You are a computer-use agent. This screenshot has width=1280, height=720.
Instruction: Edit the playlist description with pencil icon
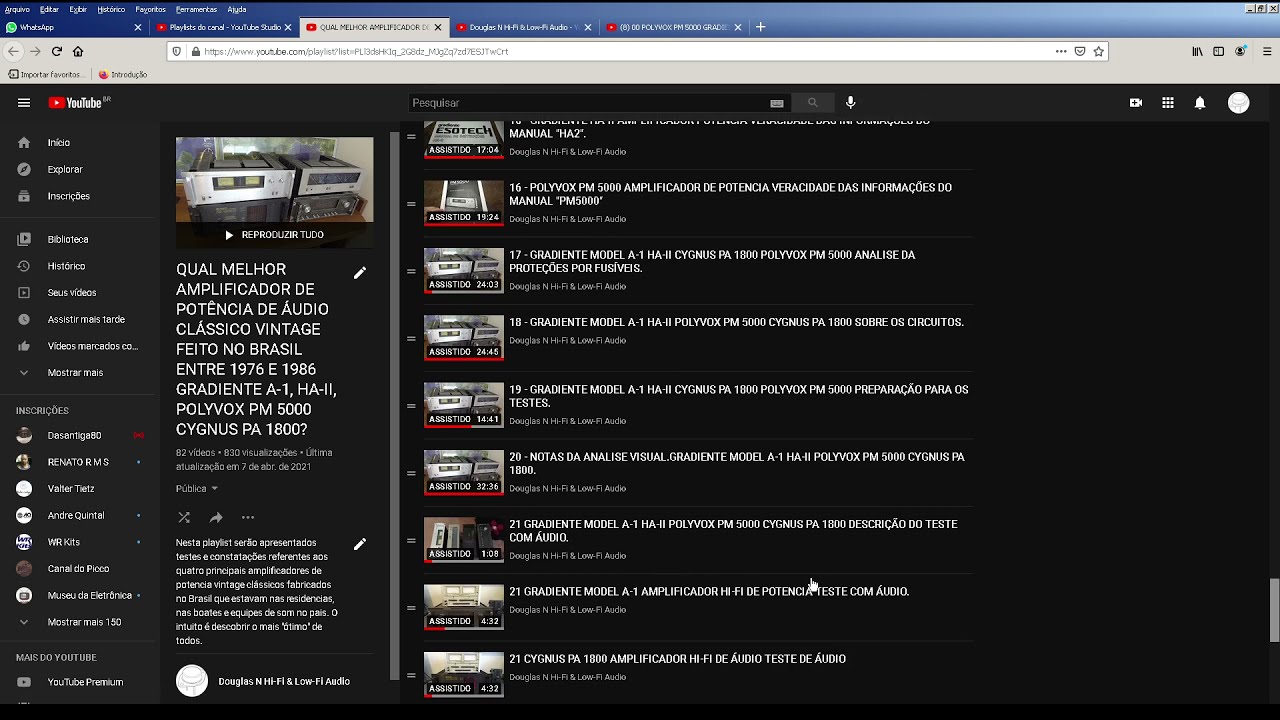click(x=360, y=544)
